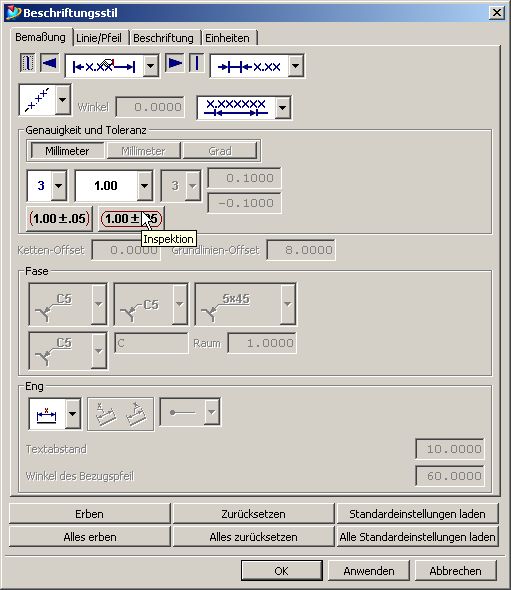
Task: Toggle the right-pointing arrowhead icon
Action: coord(175,62)
